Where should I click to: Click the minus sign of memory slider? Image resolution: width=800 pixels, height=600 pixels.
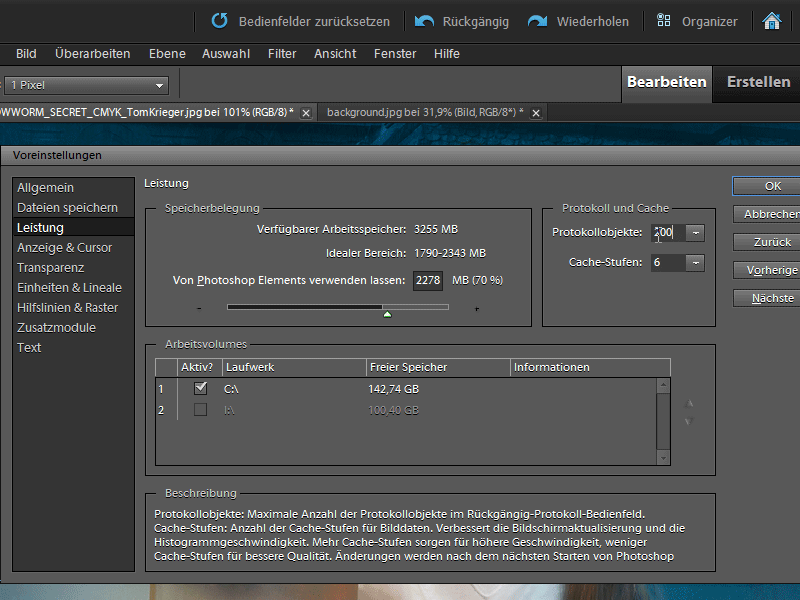[x=199, y=309]
